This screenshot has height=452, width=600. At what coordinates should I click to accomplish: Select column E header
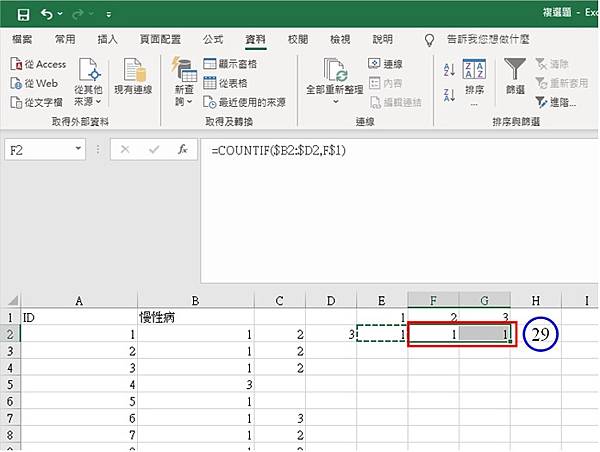pos(382,300)
